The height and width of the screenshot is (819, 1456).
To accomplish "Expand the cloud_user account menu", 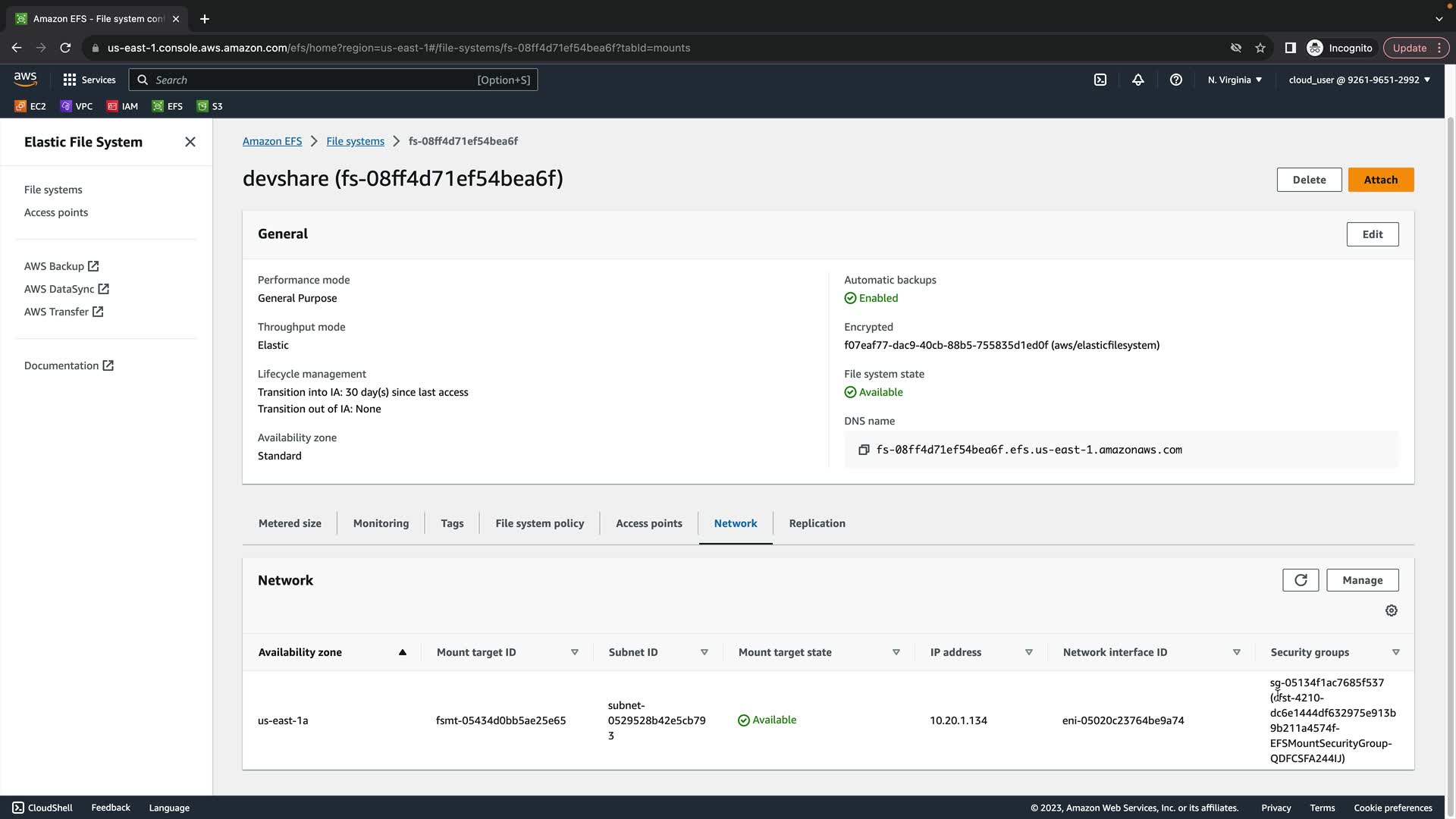I will [1359, 80].
